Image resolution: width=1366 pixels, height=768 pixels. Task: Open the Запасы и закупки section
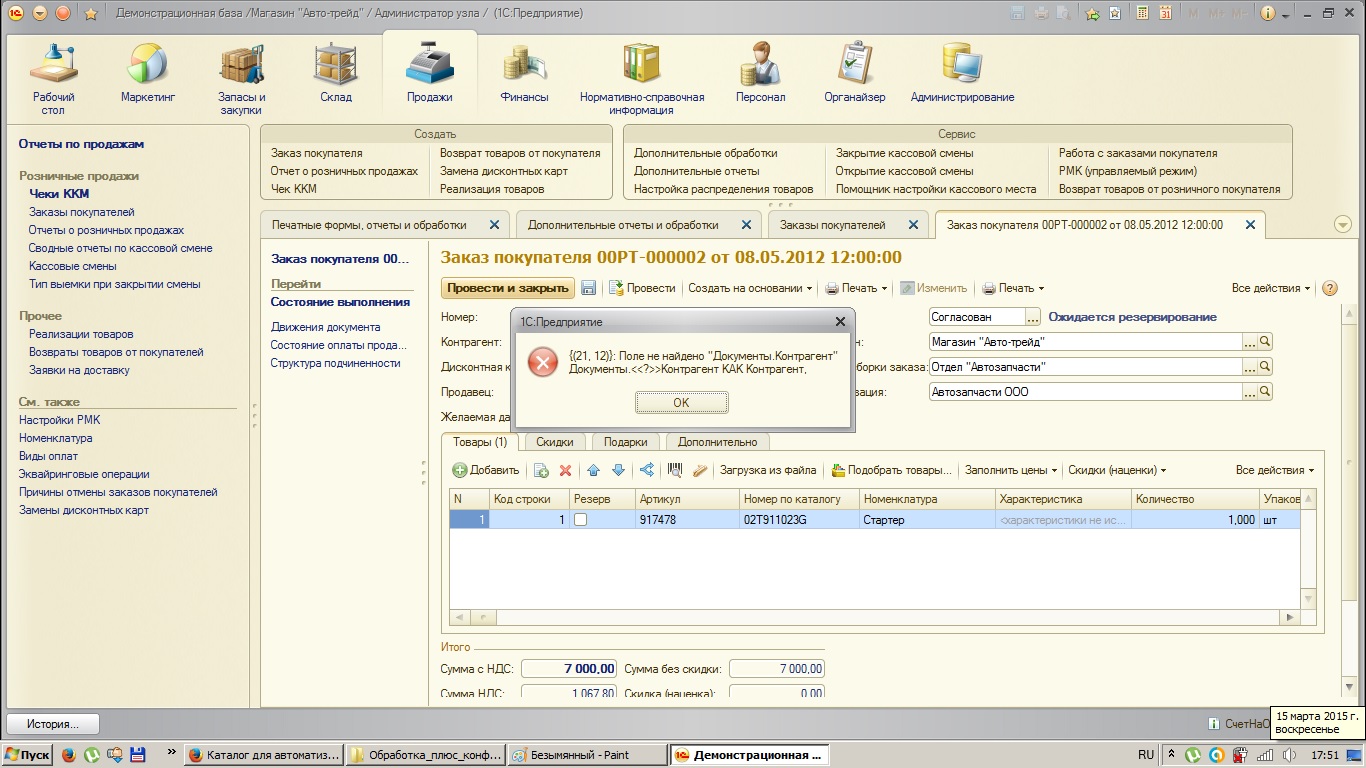pyautogui.click(x=242, y=78)
